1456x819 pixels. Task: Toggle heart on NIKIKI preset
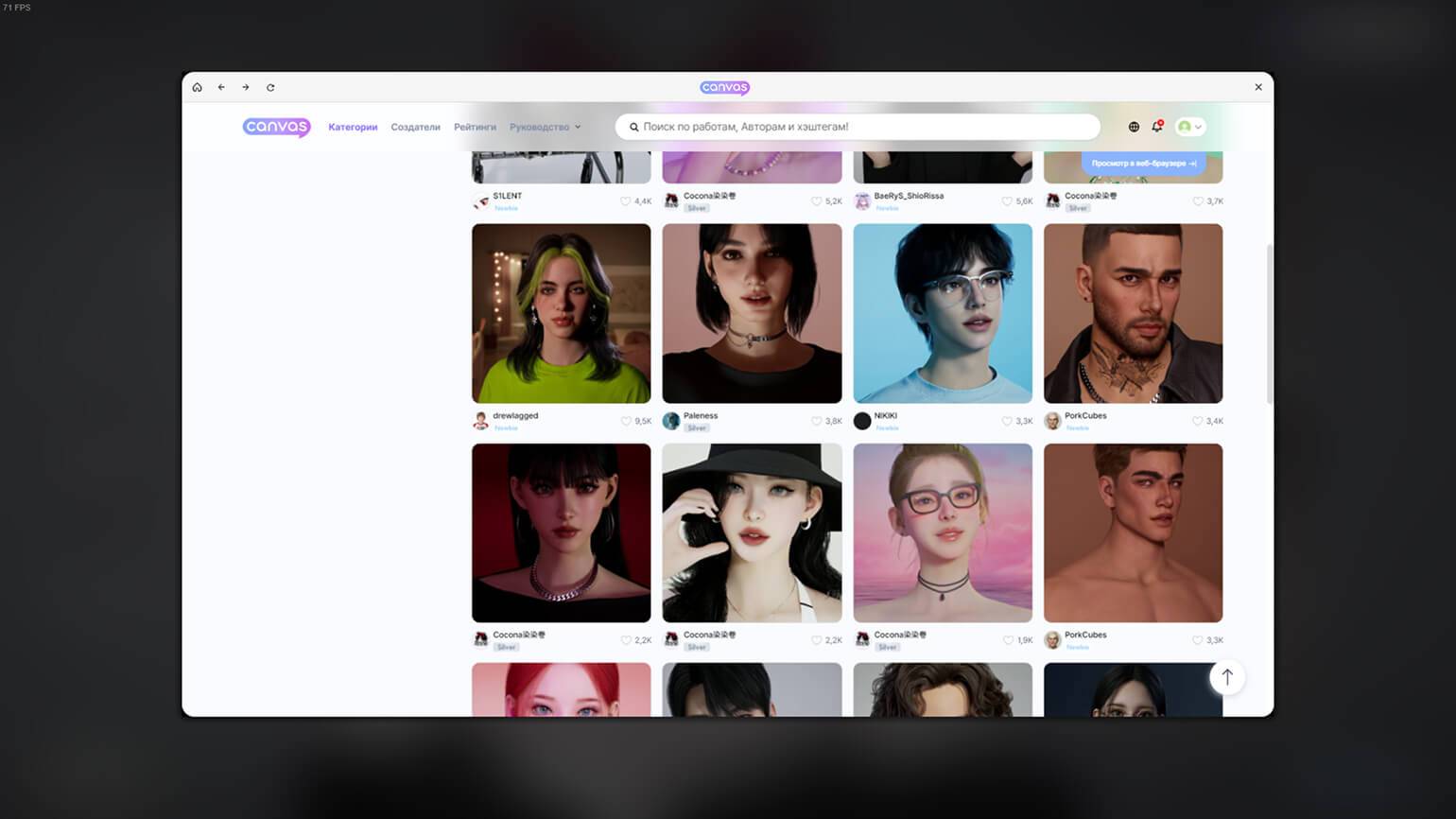pos(1007,421)
